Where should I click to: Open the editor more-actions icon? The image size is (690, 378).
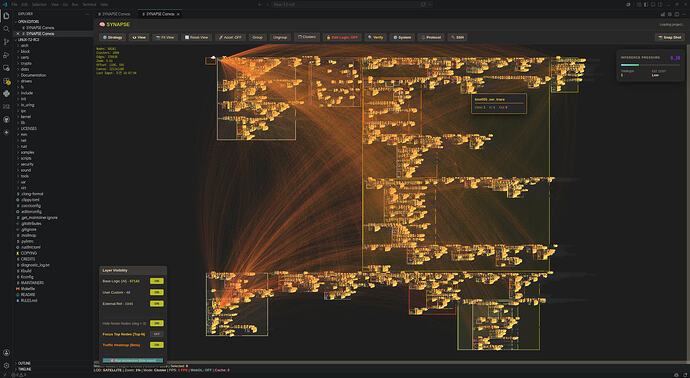(x=684, y=14)
